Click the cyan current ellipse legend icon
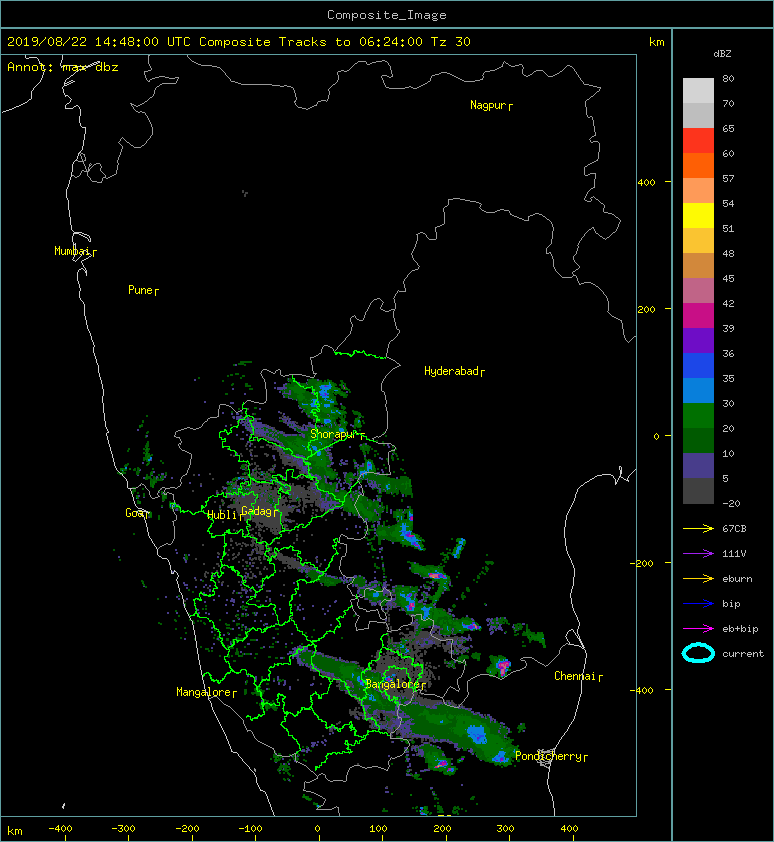This screenshot has width=774, height=842. pyautogui.click(x=698, y=653)
